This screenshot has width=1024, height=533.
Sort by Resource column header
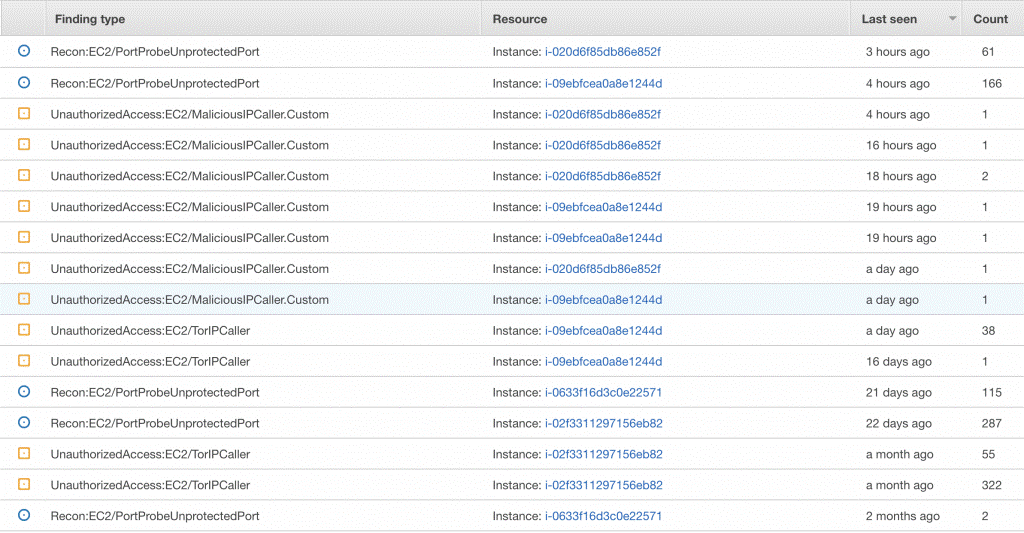pos(520,19)
